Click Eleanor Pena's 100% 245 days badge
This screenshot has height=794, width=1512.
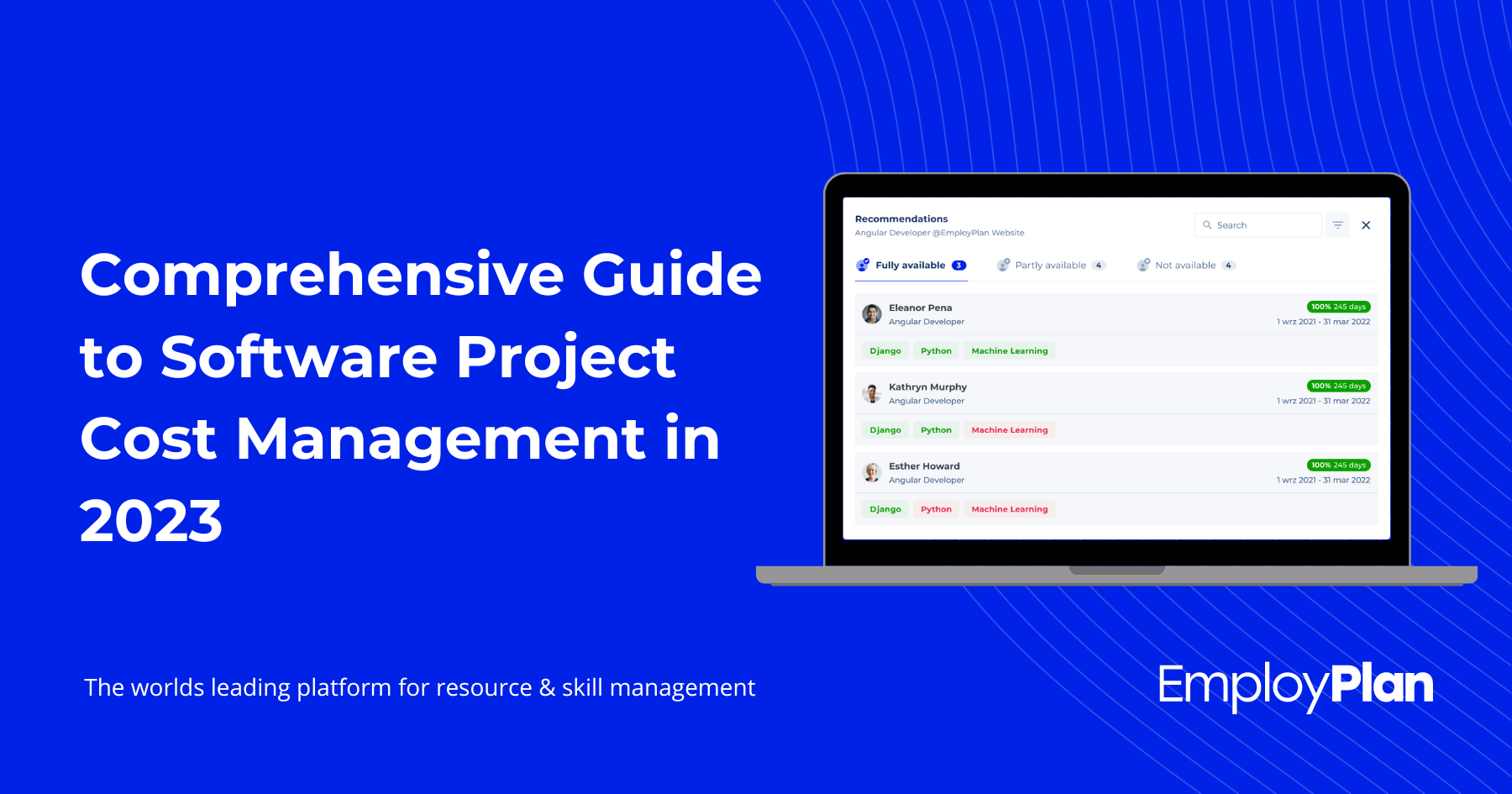[x=1338, y=307]
